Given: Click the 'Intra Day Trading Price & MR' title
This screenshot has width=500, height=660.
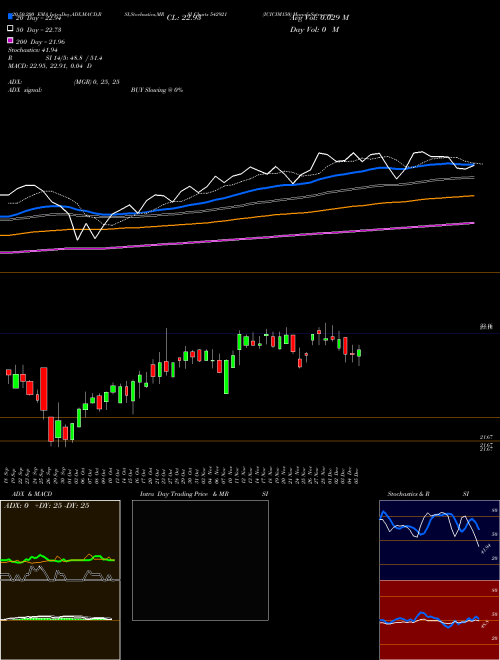Looking at the screenshot, I should pos(184,494).
